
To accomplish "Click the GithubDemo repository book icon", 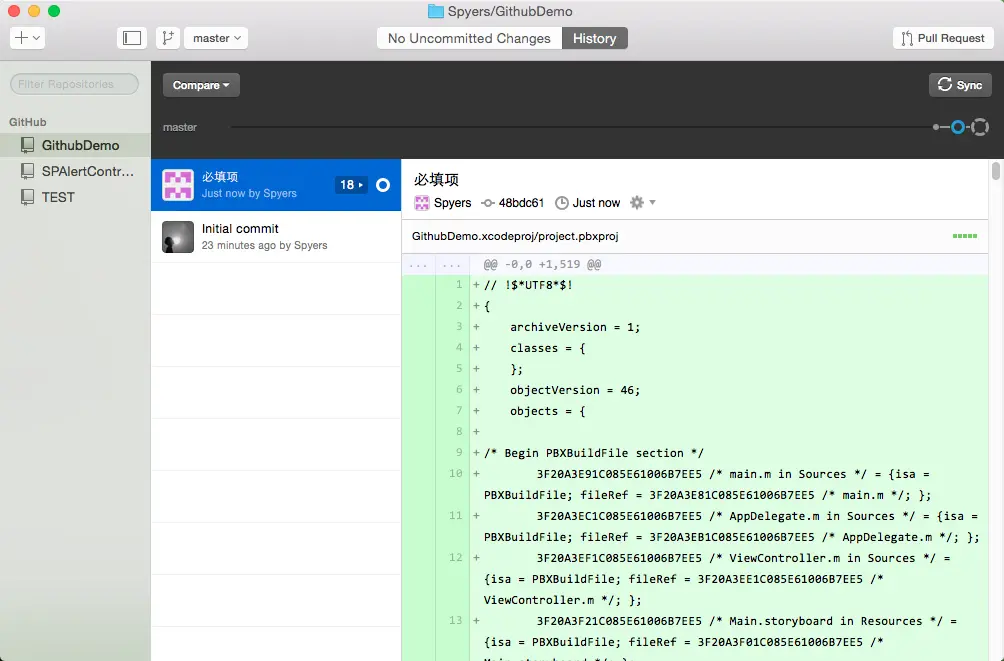I will tap(28, 145).
